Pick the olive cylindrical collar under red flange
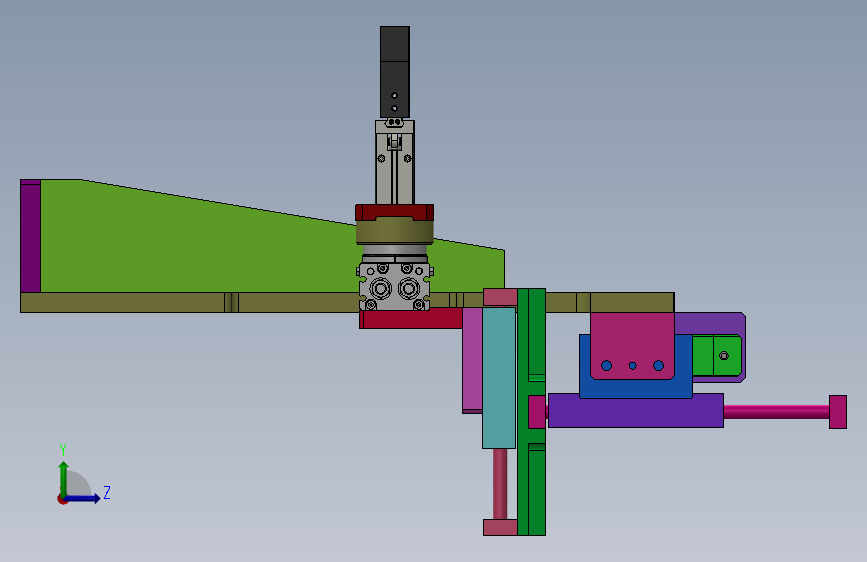The image size is (867, 562). point(394,232)
